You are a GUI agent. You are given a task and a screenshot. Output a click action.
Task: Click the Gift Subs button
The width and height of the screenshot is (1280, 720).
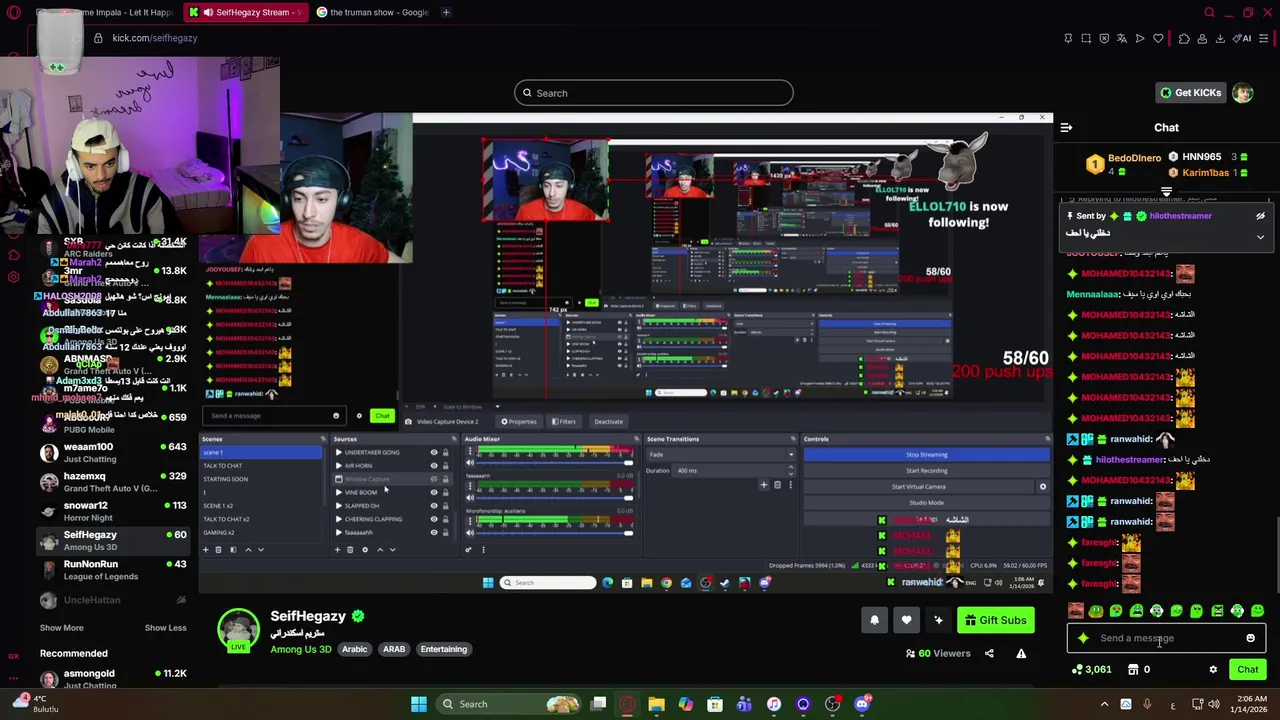(x=995, y=620)
